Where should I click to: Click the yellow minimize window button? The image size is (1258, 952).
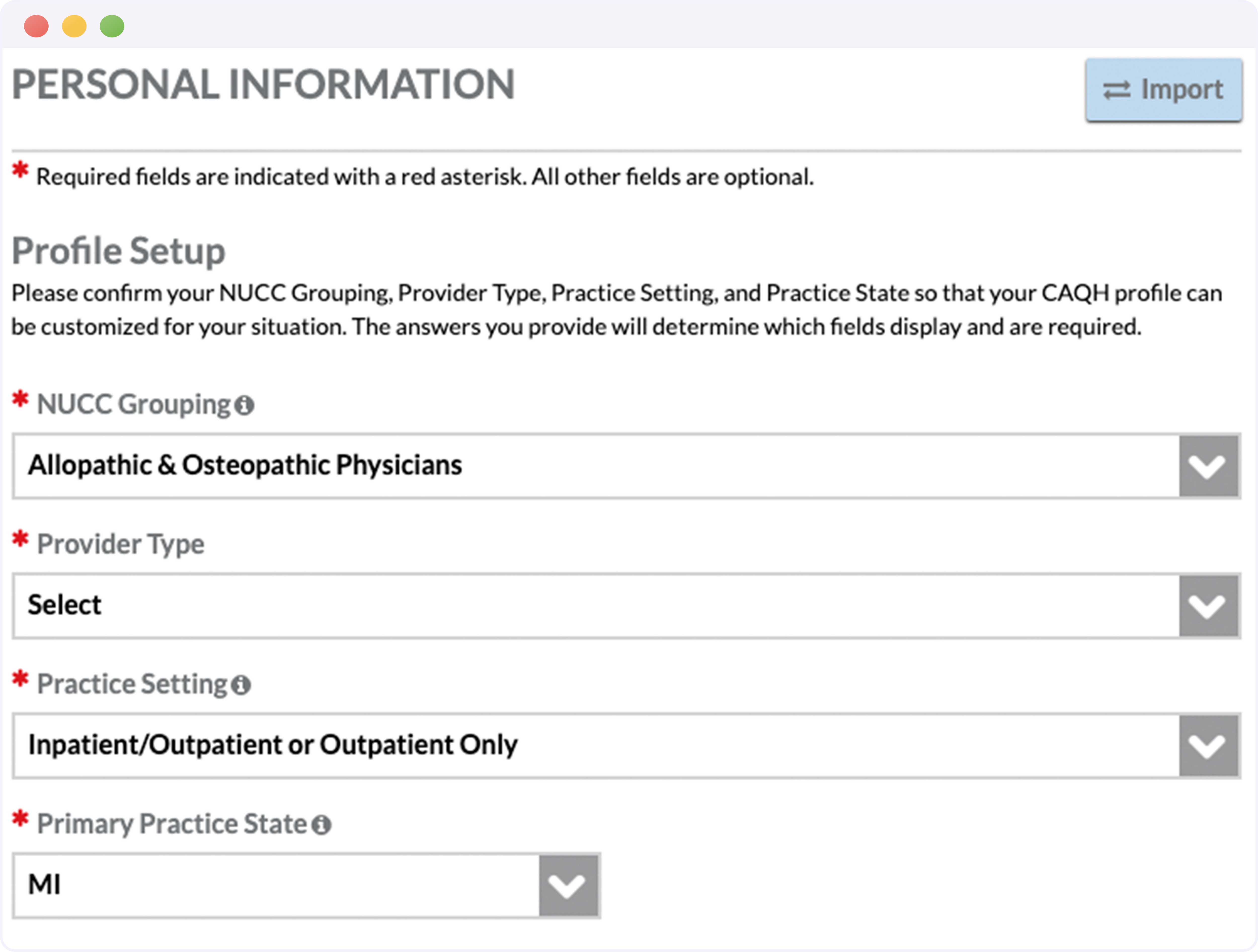pos(74,26)
